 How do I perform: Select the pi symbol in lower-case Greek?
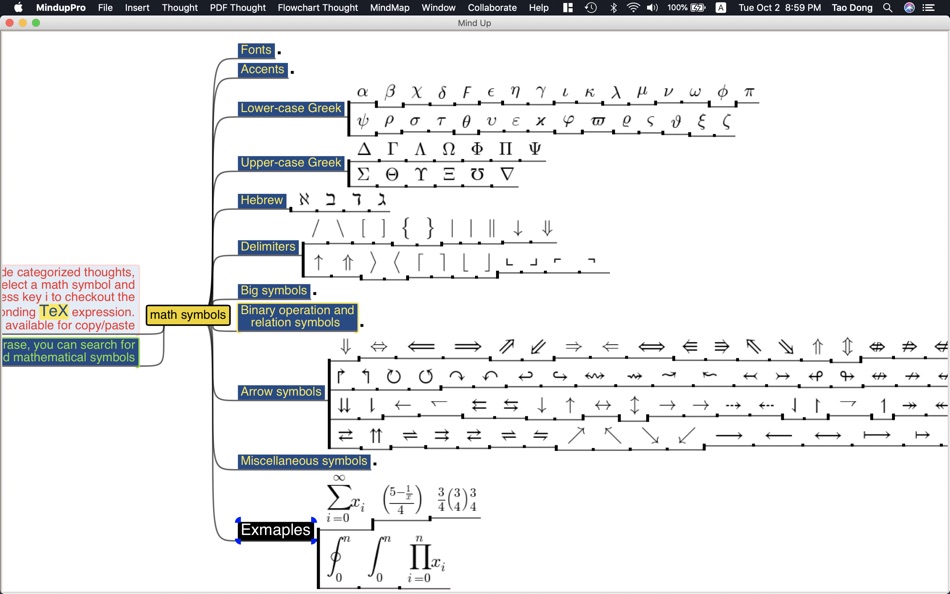click(x=749, y=92)
